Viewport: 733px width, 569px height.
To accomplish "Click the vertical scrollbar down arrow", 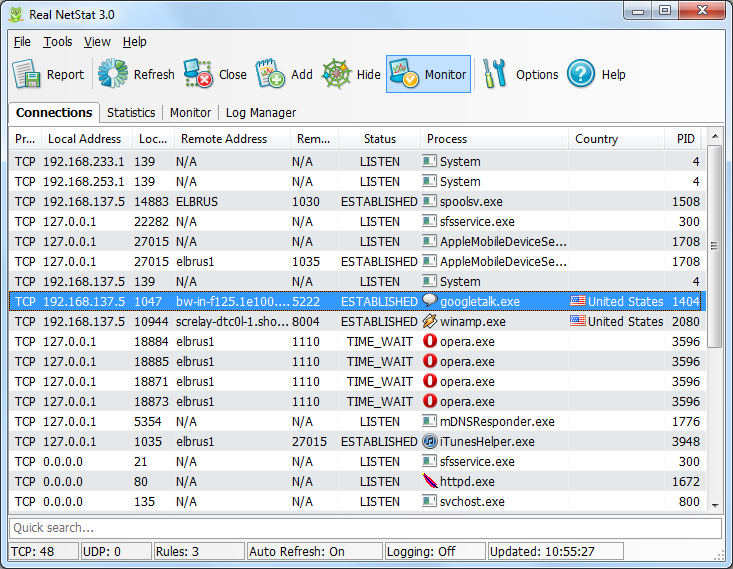I will [714, 506].
